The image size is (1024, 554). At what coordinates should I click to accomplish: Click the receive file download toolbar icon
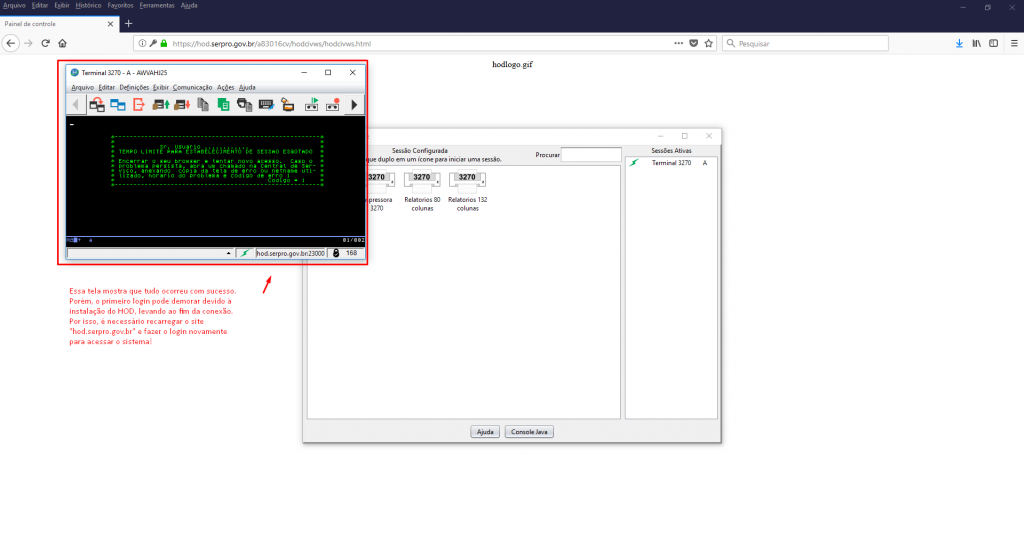click(x=182, y=103)
